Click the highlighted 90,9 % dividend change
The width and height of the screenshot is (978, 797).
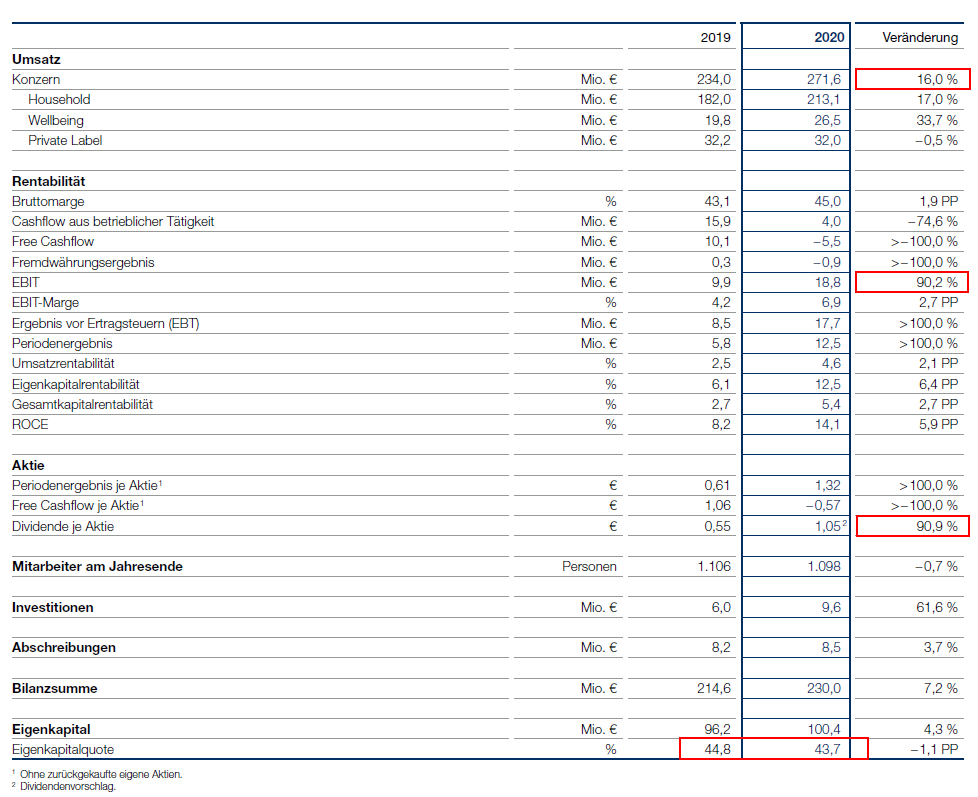point(938,527)
